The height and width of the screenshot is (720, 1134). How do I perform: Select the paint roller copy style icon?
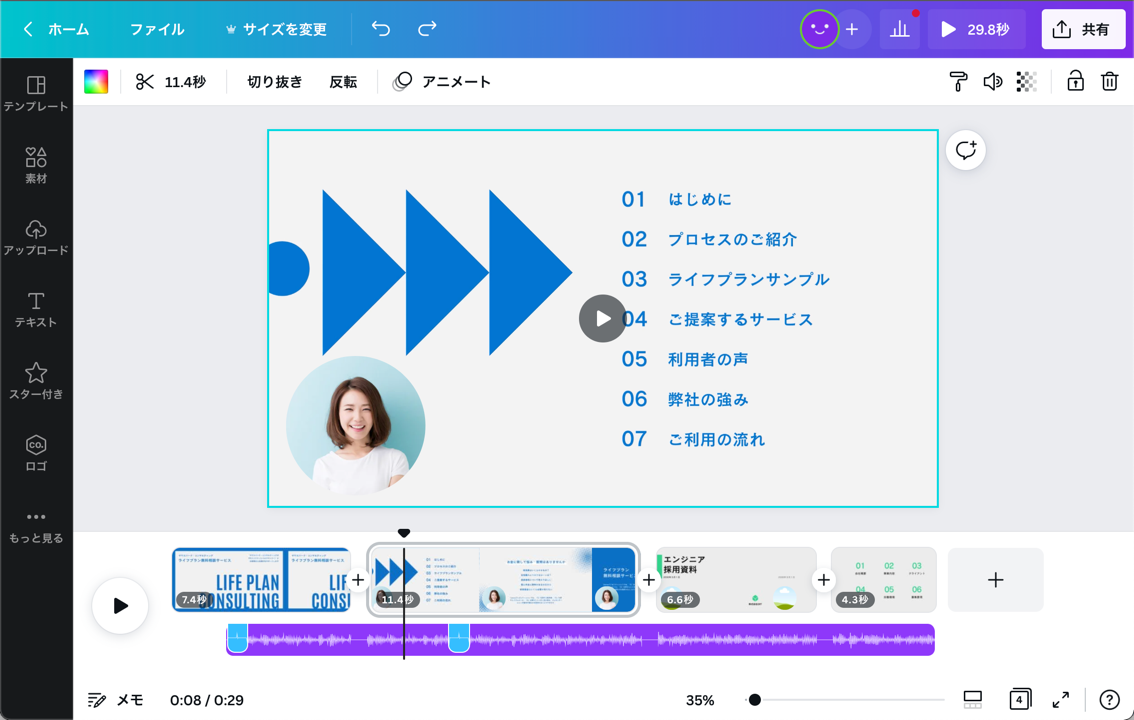958,82
